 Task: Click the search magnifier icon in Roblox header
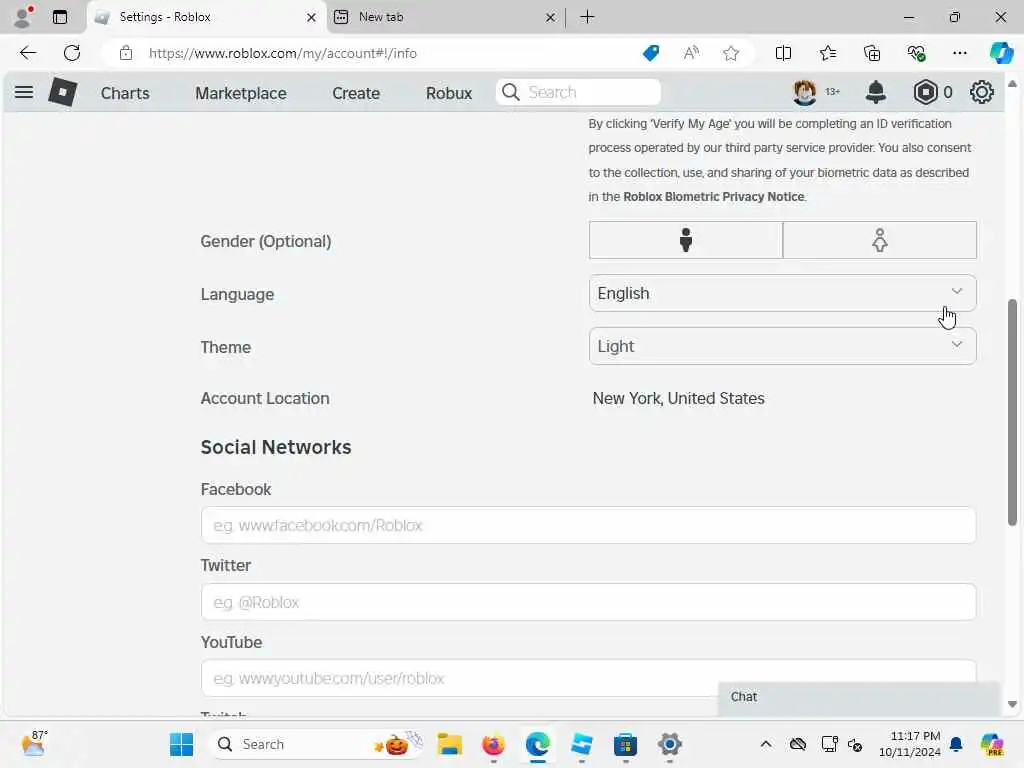click(511, 92)
